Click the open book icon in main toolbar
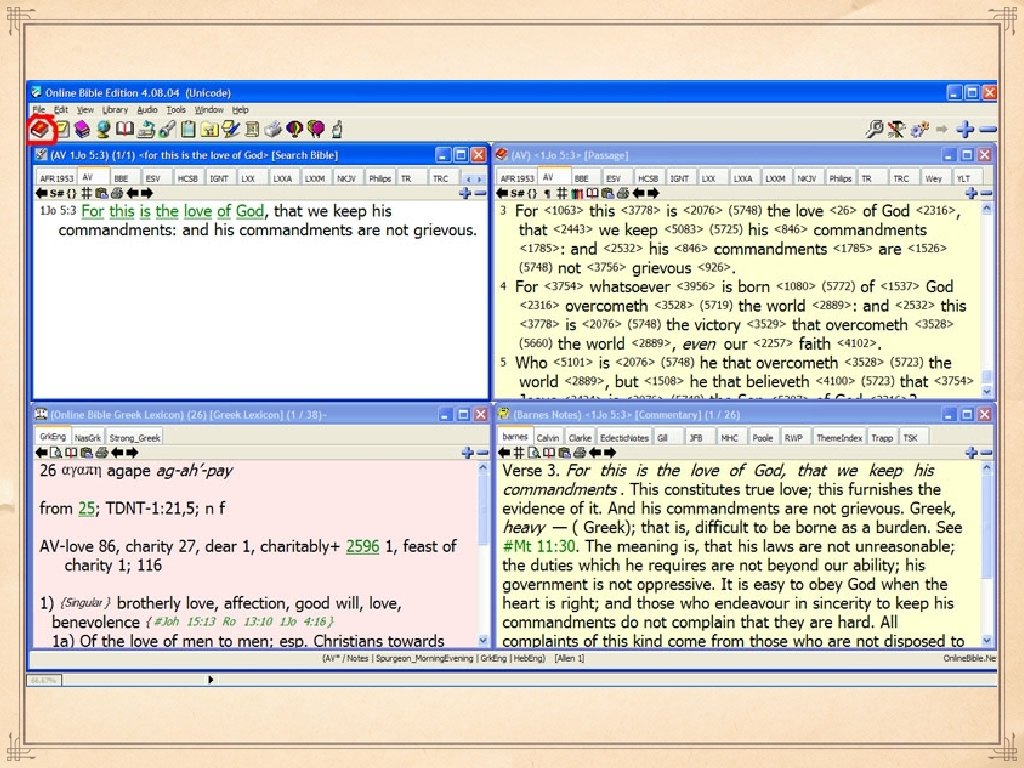This screenshot has width=1024, height=768. pos(125,129)
